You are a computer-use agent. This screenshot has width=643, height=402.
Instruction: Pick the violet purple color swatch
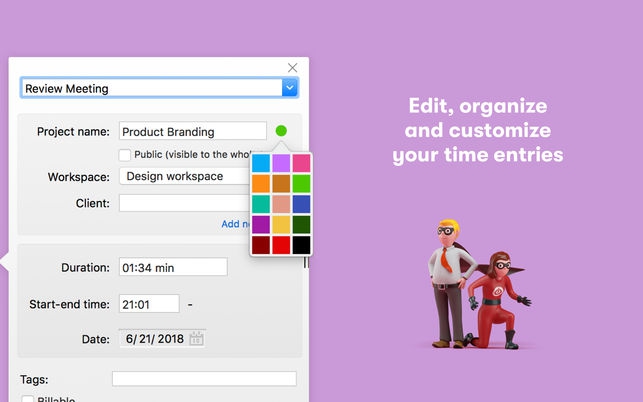point(281,163)
